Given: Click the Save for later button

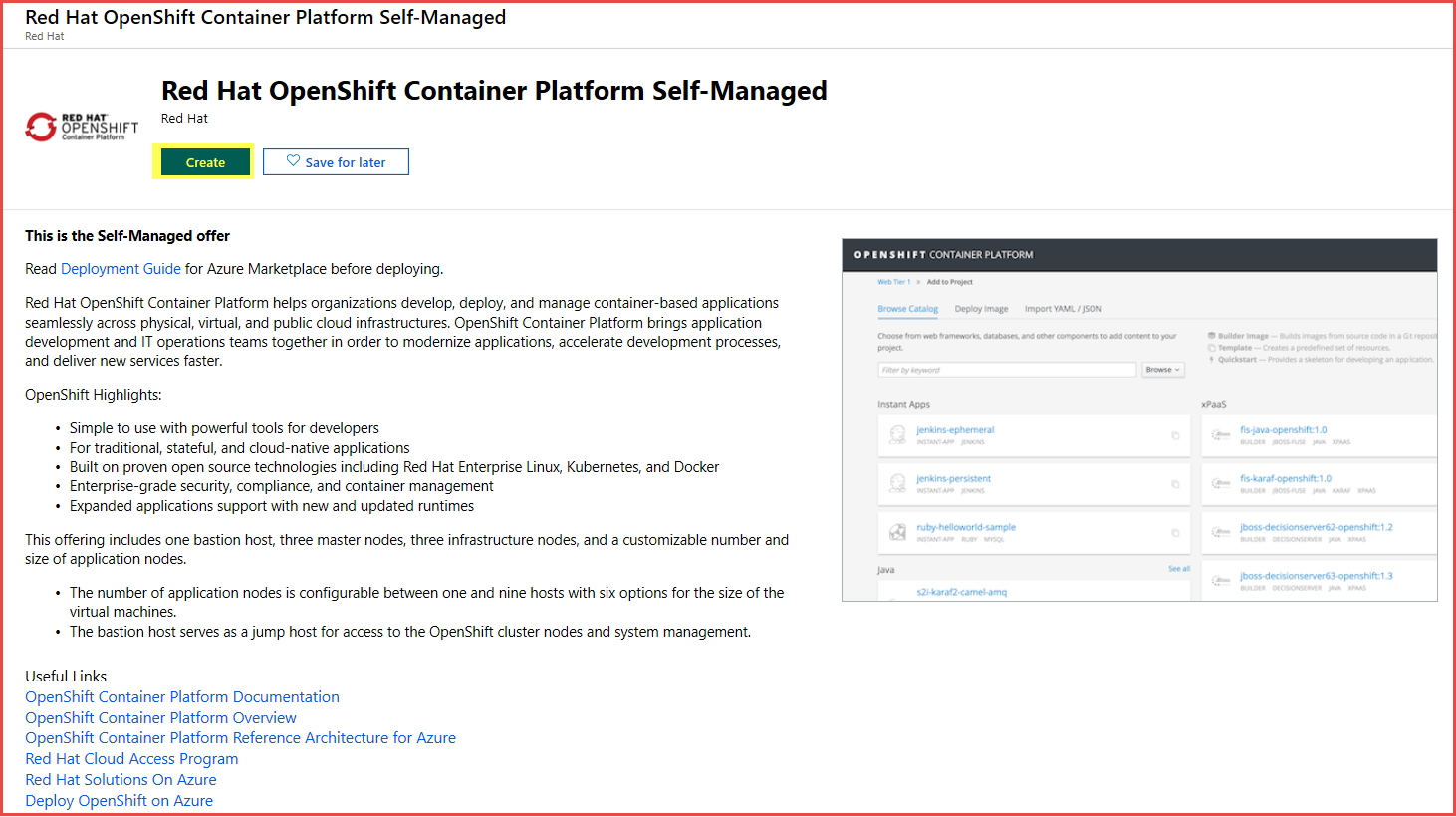Looking at the screenshot, I should click(336, 162).
